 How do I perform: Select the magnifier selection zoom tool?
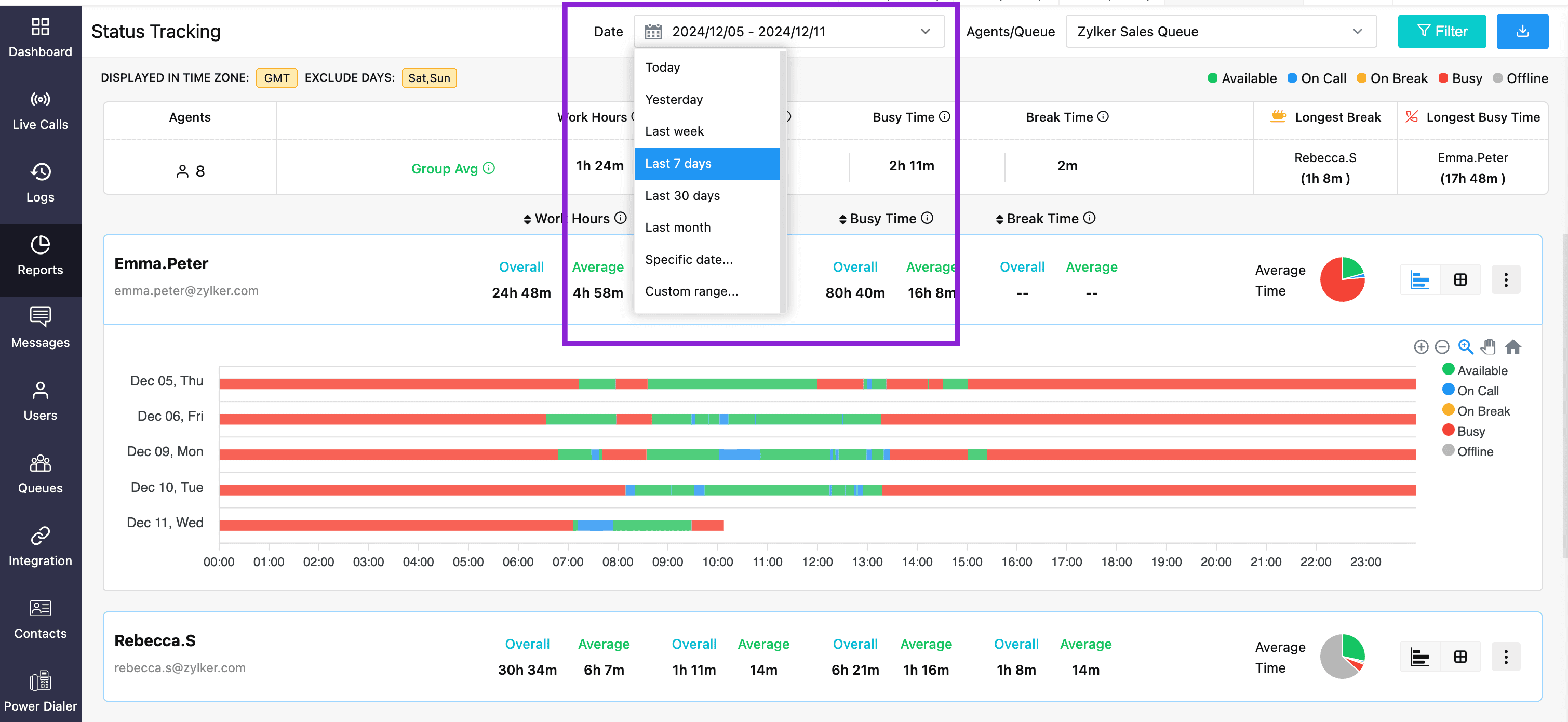coord(1465,347)
